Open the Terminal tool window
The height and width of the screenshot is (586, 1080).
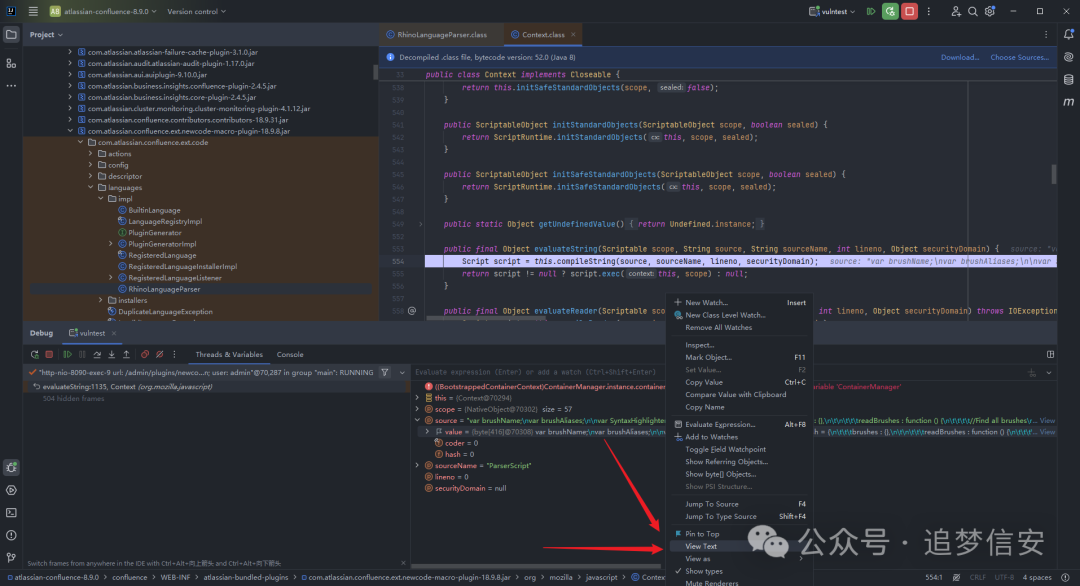(11, 513)
